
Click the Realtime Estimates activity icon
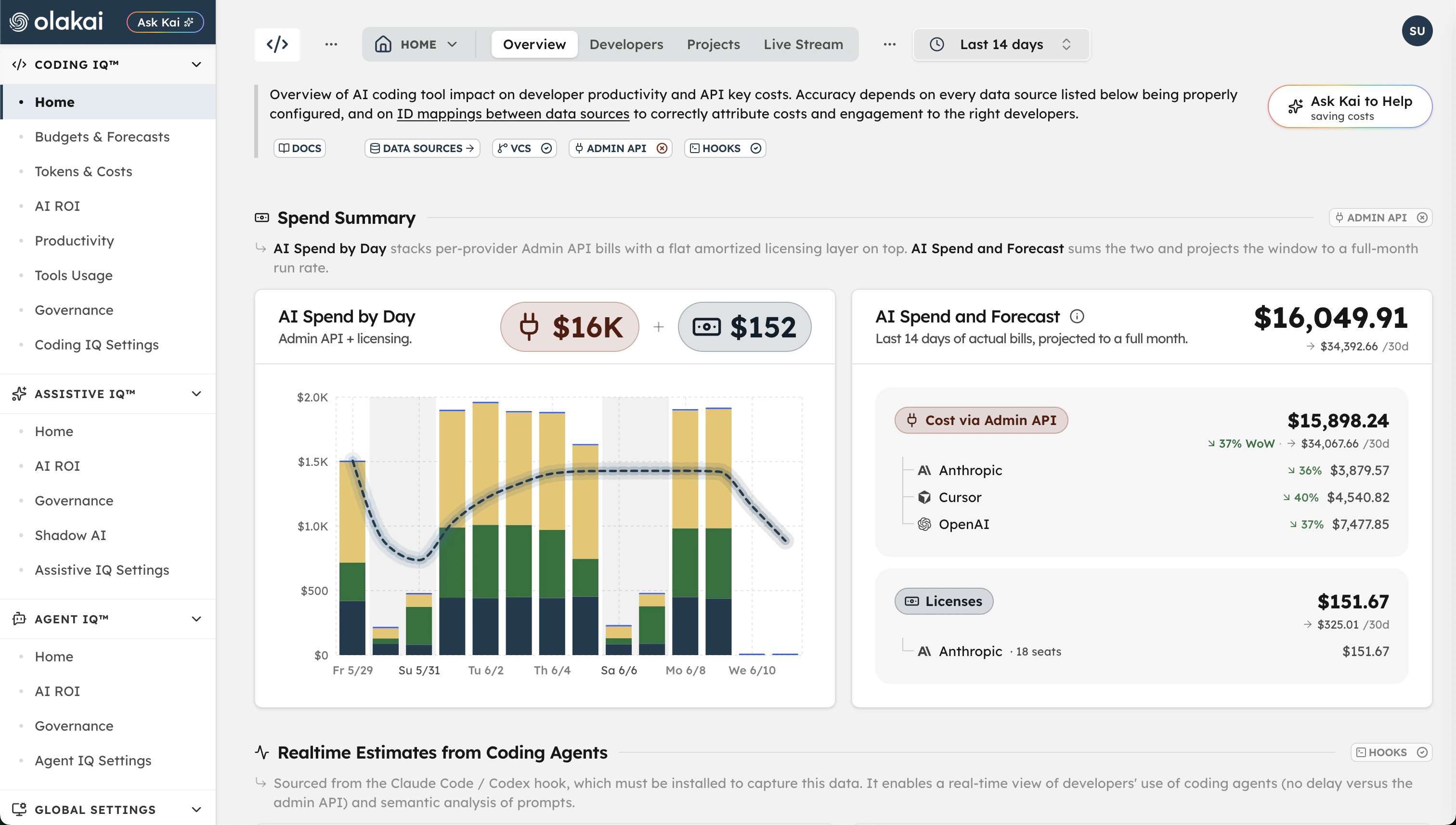[x=262, y=752]
